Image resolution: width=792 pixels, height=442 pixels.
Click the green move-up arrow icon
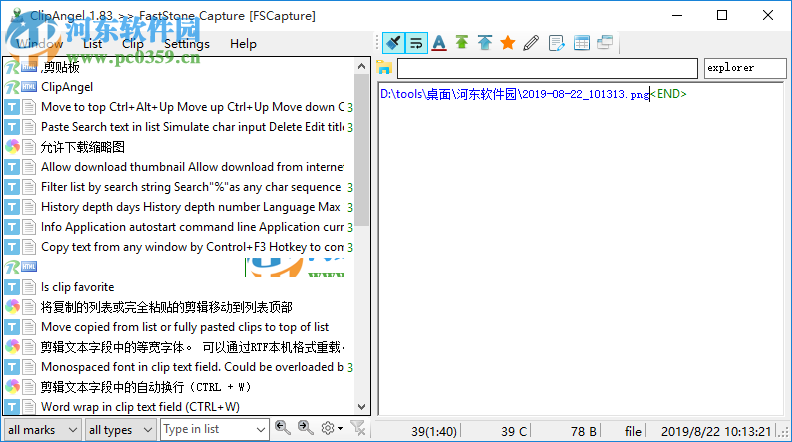pyautogui.click(x=462, y=43)
